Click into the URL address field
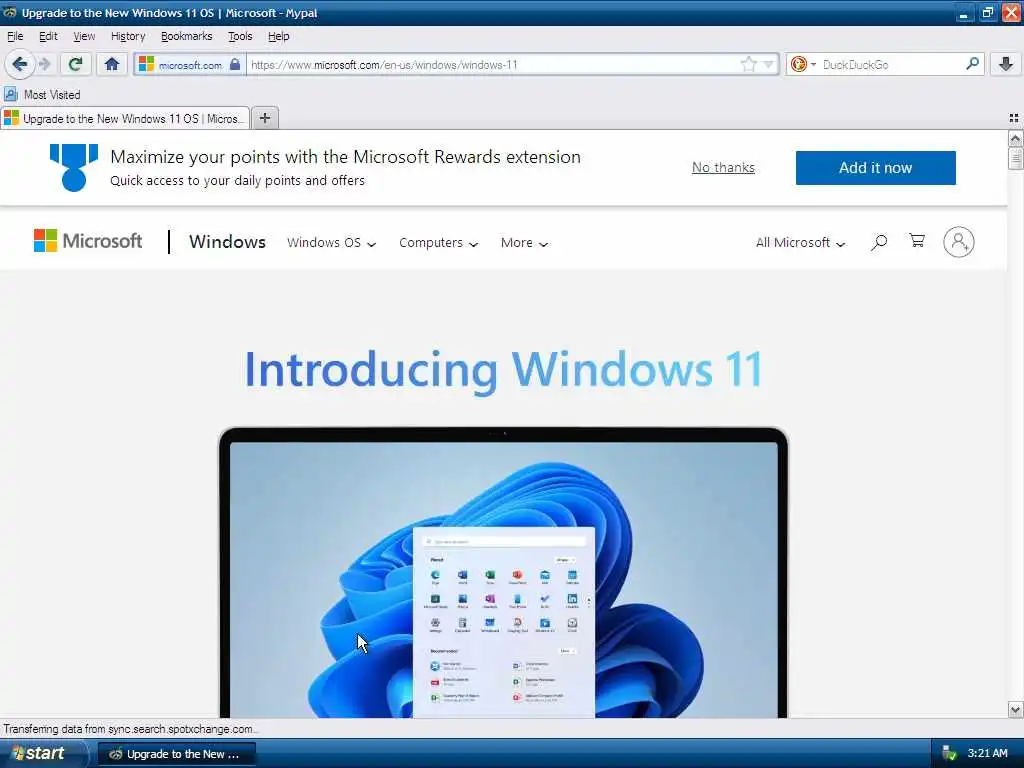Screen dimensions: 1024x768 pyautogui.click(x=493, y=65)
